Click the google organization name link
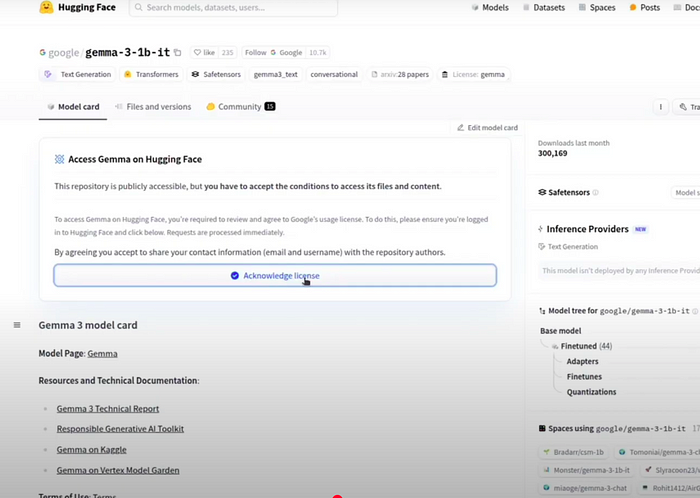Screen dimensions: 700x498 [63, 53]
